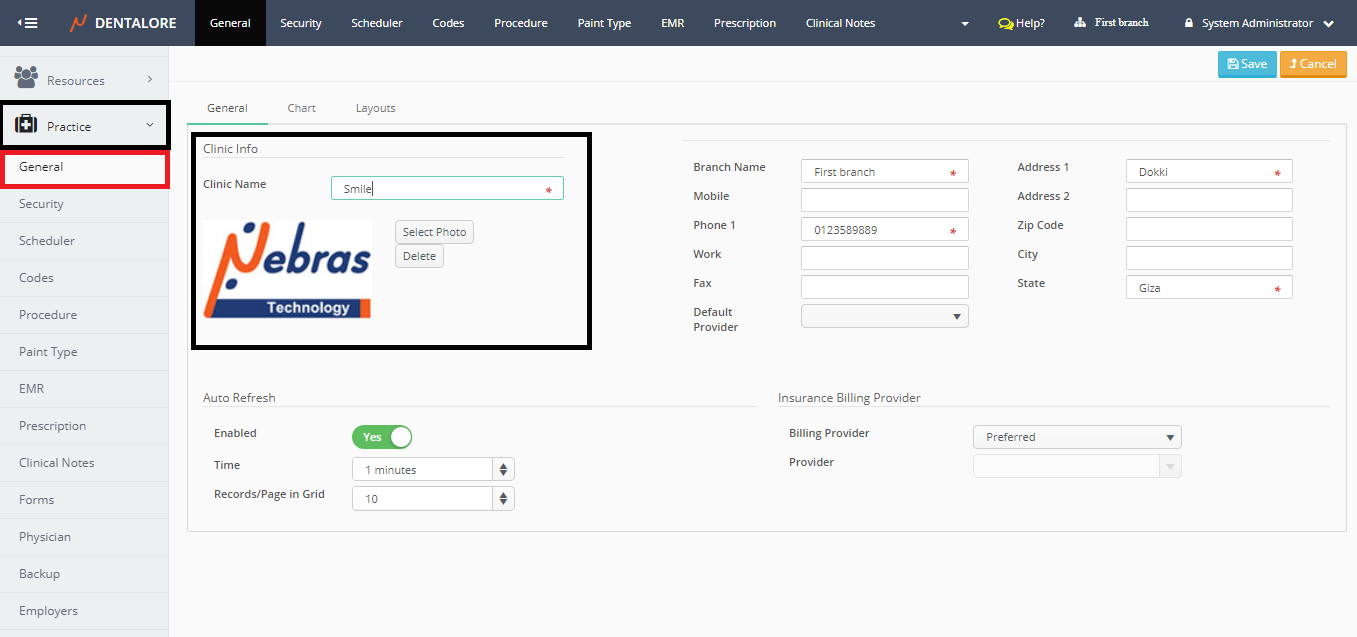Click the Nebras Technology logo image
This screenshot has height=637, width=1357.
pyautogui.click(x=287, y=269)
